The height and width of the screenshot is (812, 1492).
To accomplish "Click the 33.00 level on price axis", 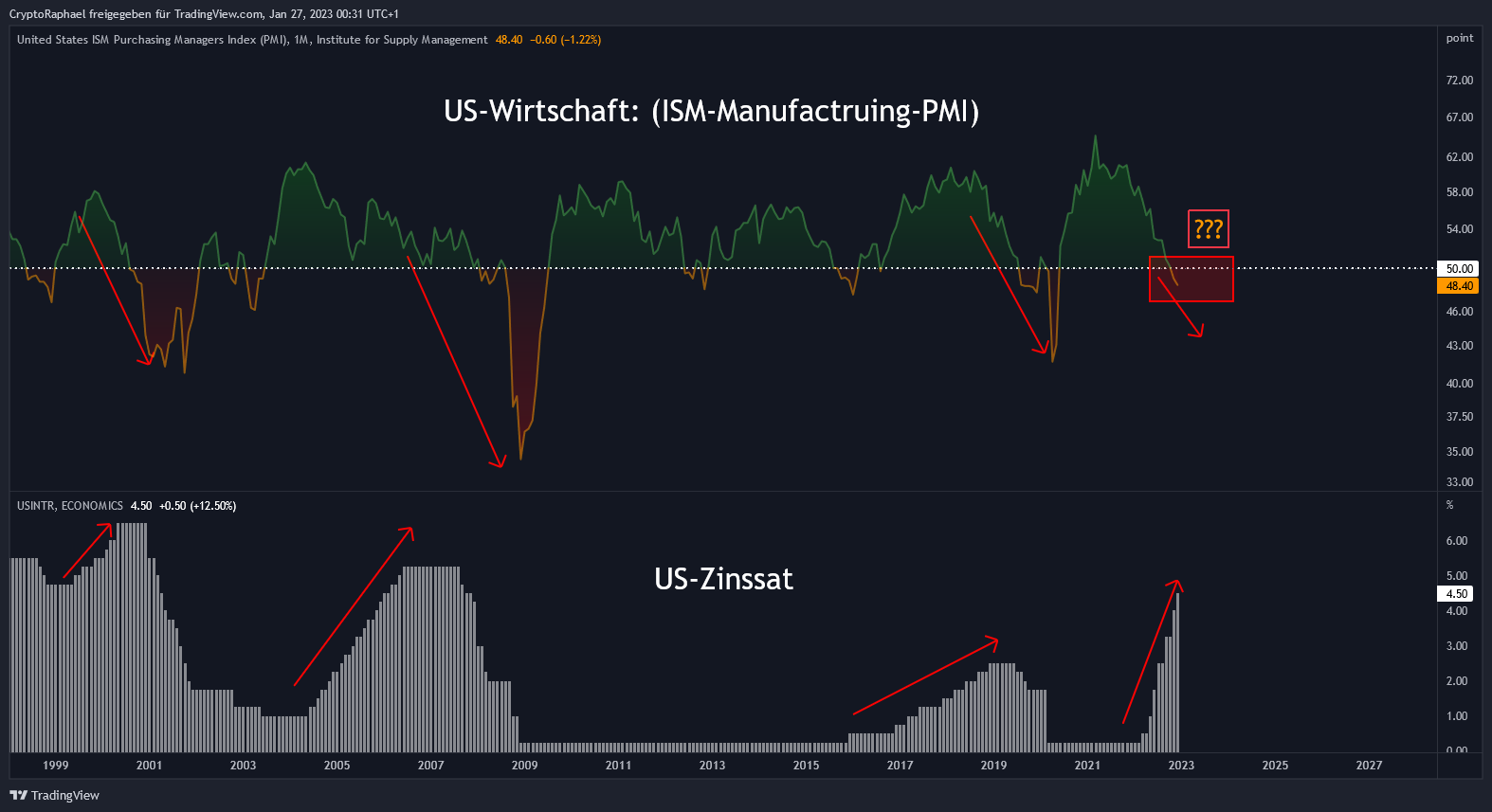I will tap(1460, 482).
